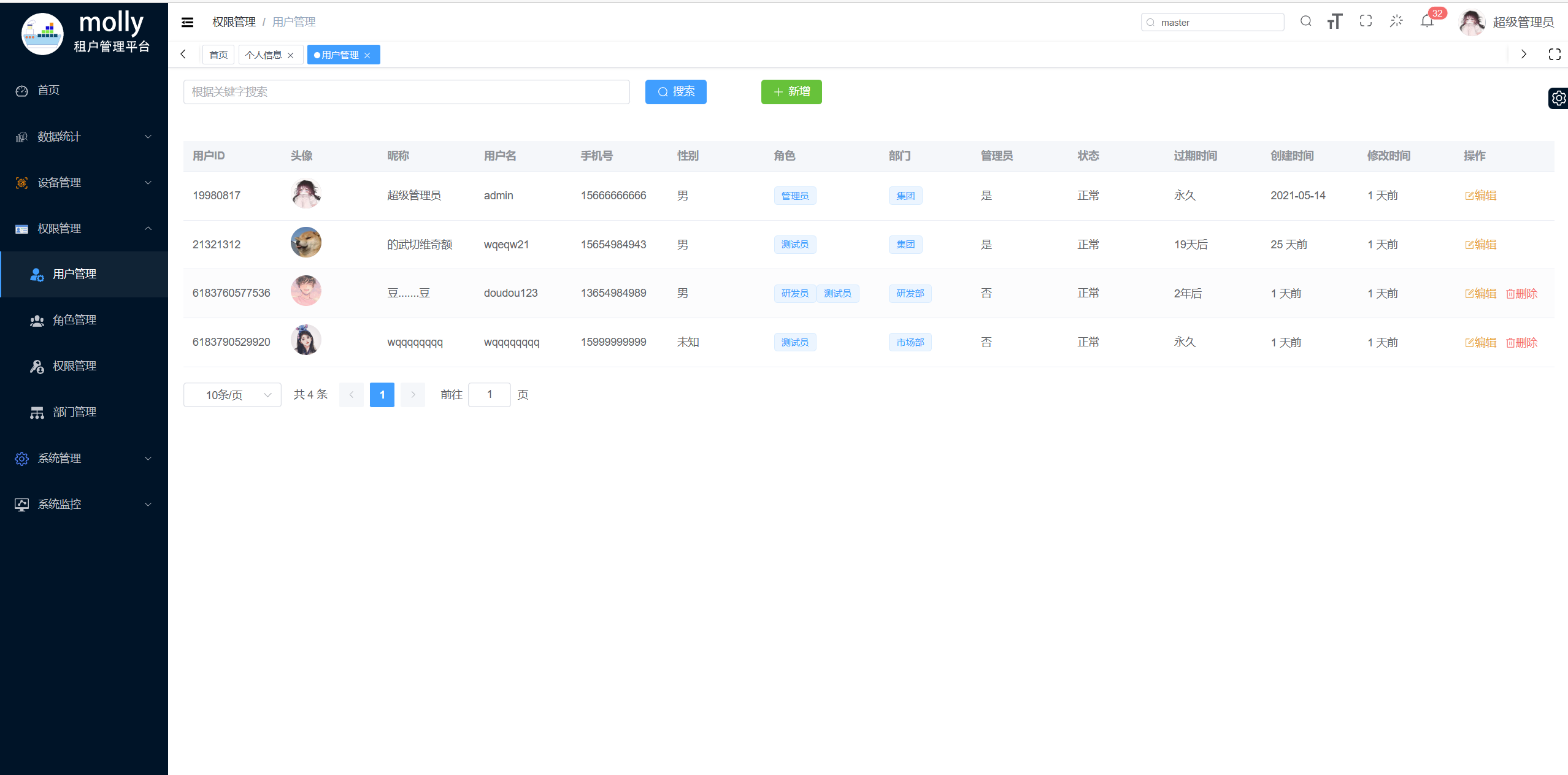Viewport: 1568px width, 775px height.
Task: Open the floating settings gear panel
Action: tap(1558, 98)
